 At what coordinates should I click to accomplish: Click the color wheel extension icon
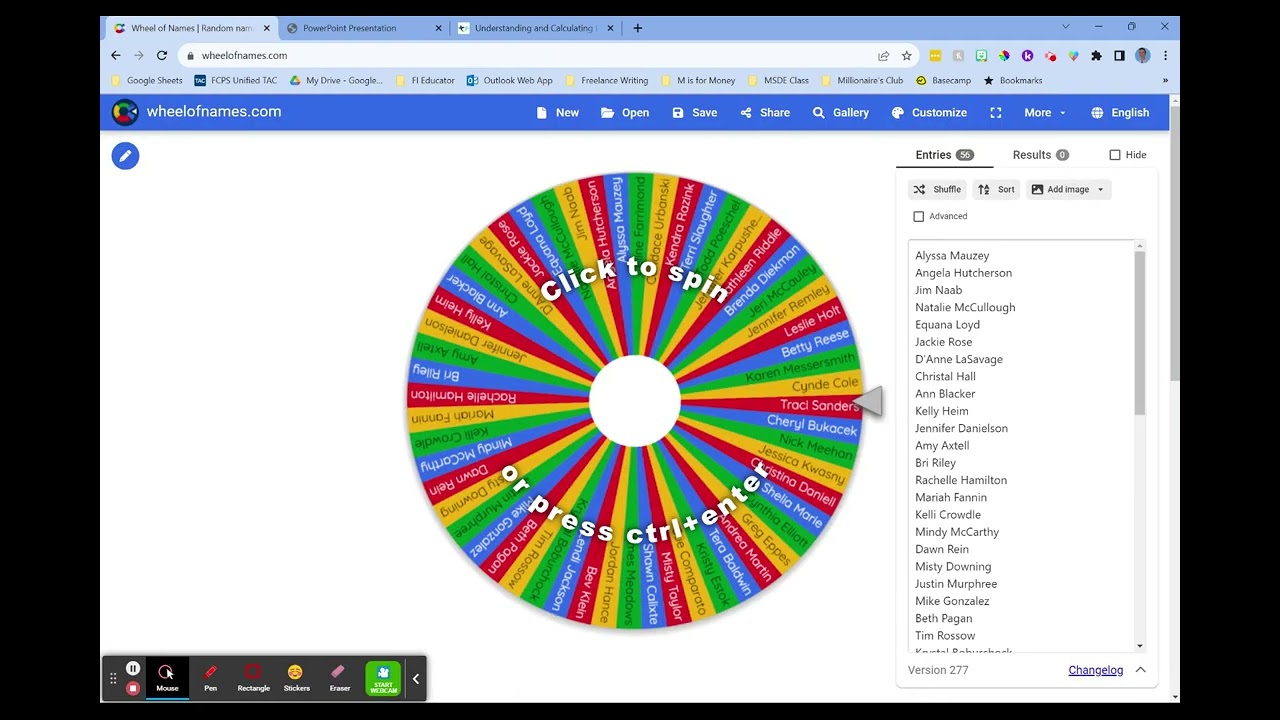pyautogui.click(x=1004, y=56)
